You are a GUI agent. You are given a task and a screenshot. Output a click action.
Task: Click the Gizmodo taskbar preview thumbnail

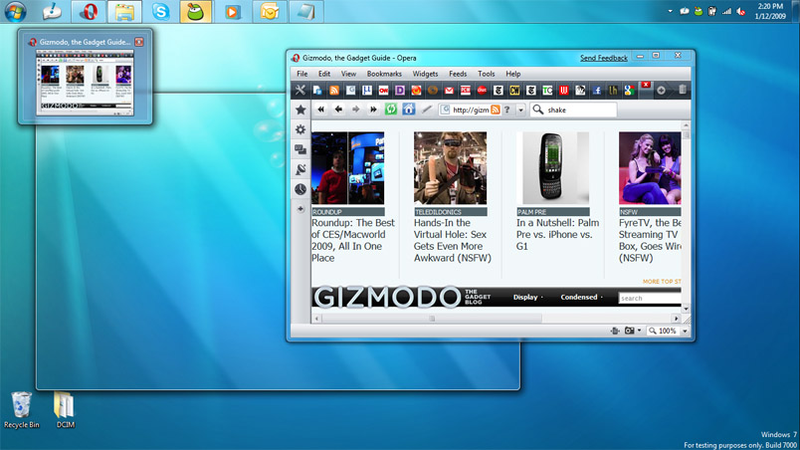(x=85, y=82)
